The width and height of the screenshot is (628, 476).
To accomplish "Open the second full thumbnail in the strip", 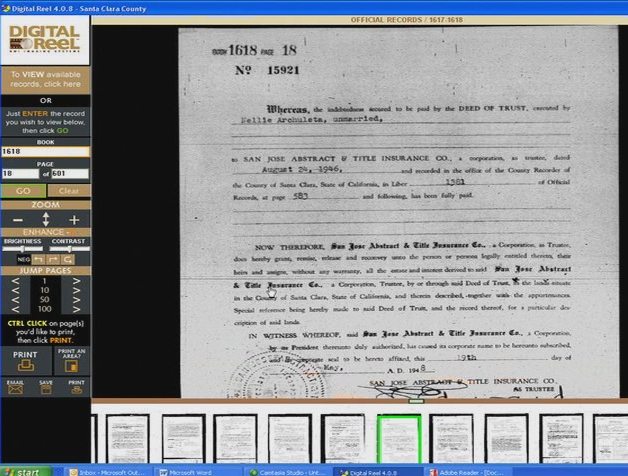I will click(x=183, y=439).
